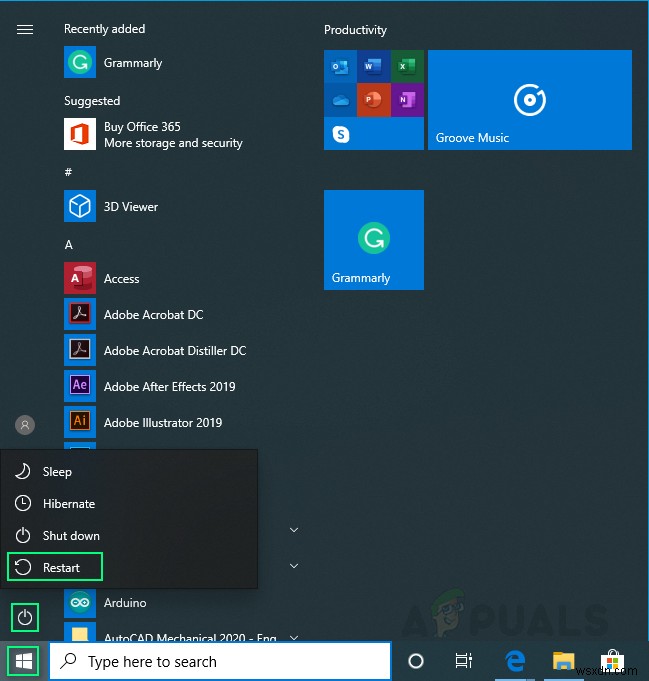Choose Sleep in the power menu

[x=129, y=472]
